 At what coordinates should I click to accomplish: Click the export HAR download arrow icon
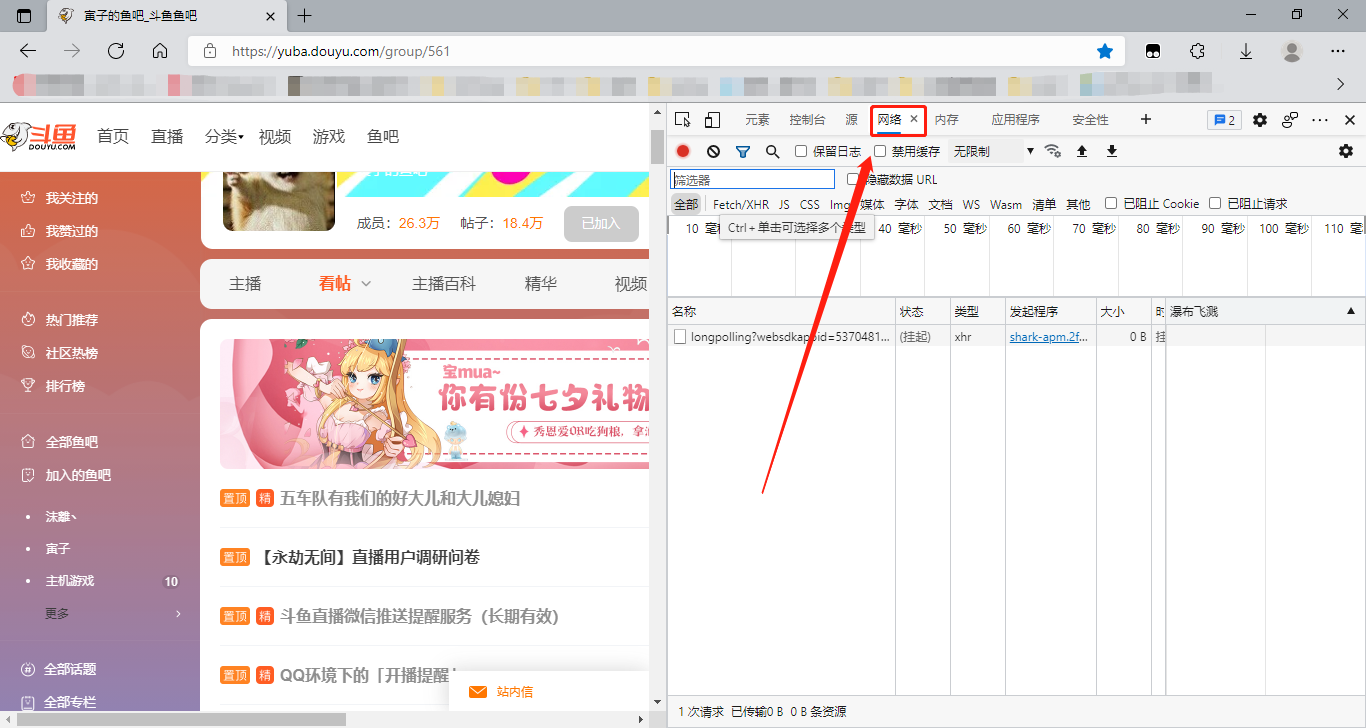coord(1111,151)
